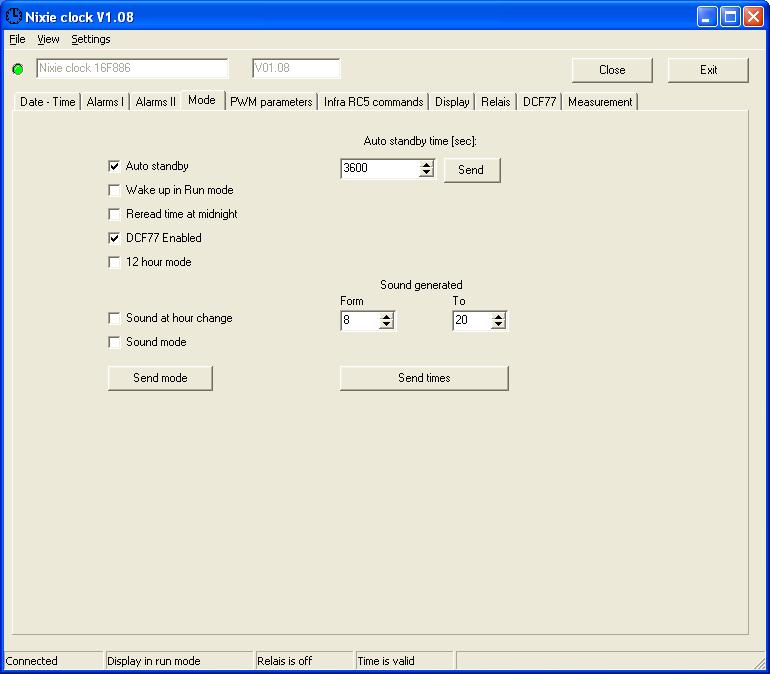Decrease the To hour spinner value
This screenshot has width=770, height=674.
(x=498, y=324)
